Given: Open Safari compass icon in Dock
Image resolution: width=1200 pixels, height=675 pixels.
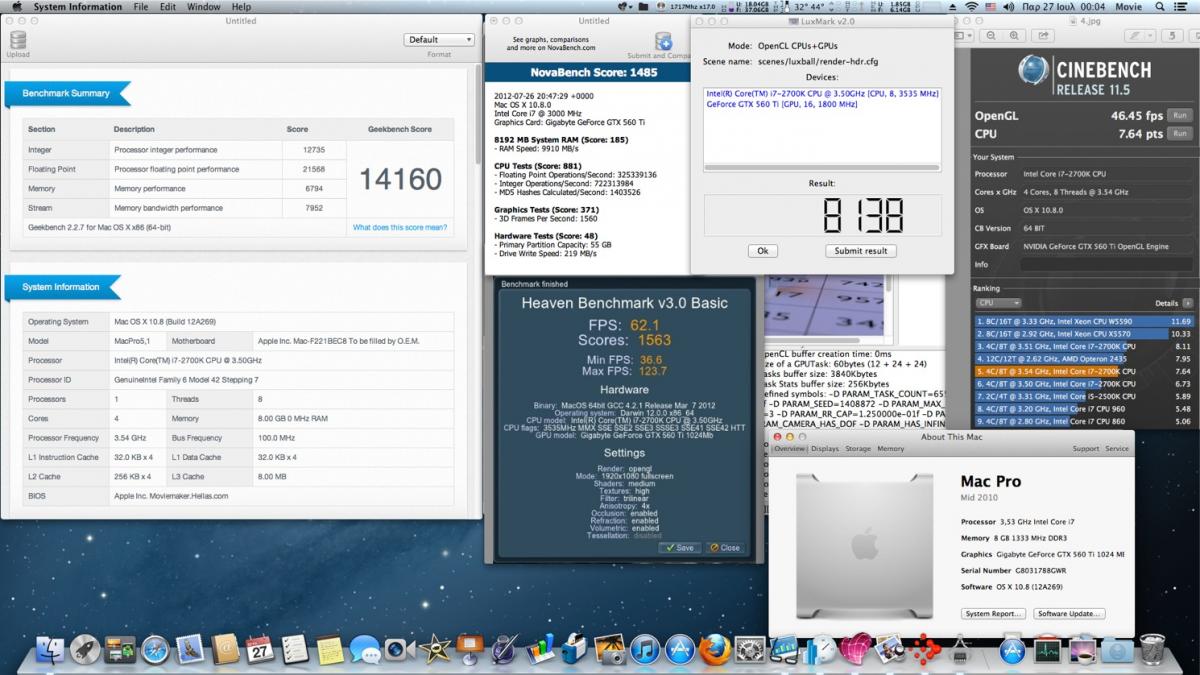Looking at the screenshot, I should coord(155,651).
